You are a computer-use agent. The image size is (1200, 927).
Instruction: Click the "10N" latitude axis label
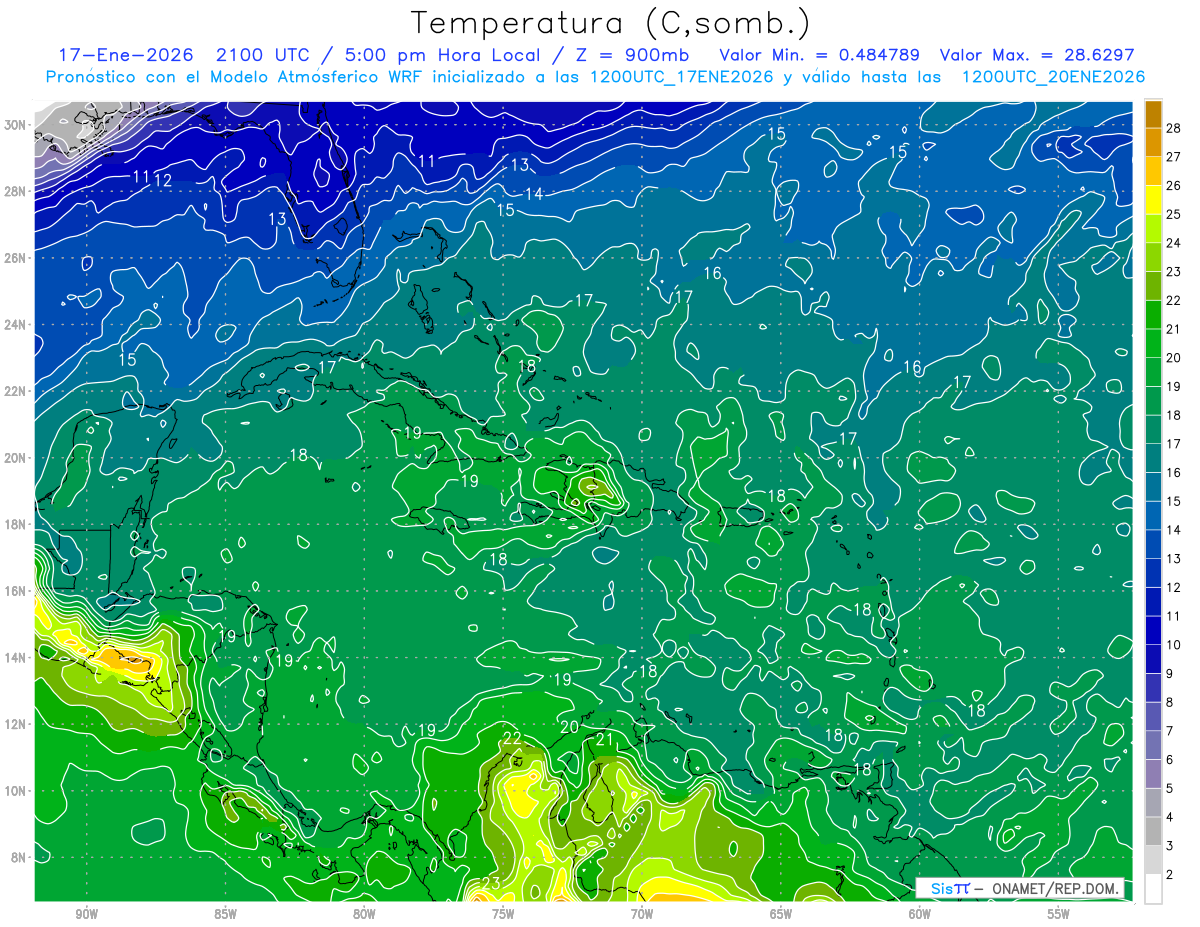(x=17, y=790)
